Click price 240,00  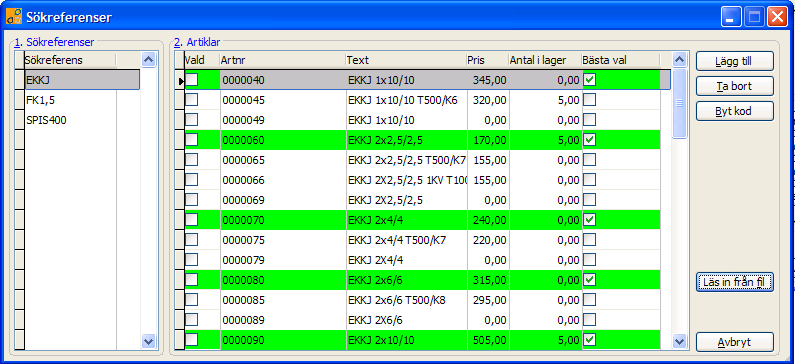coord(489,220)
